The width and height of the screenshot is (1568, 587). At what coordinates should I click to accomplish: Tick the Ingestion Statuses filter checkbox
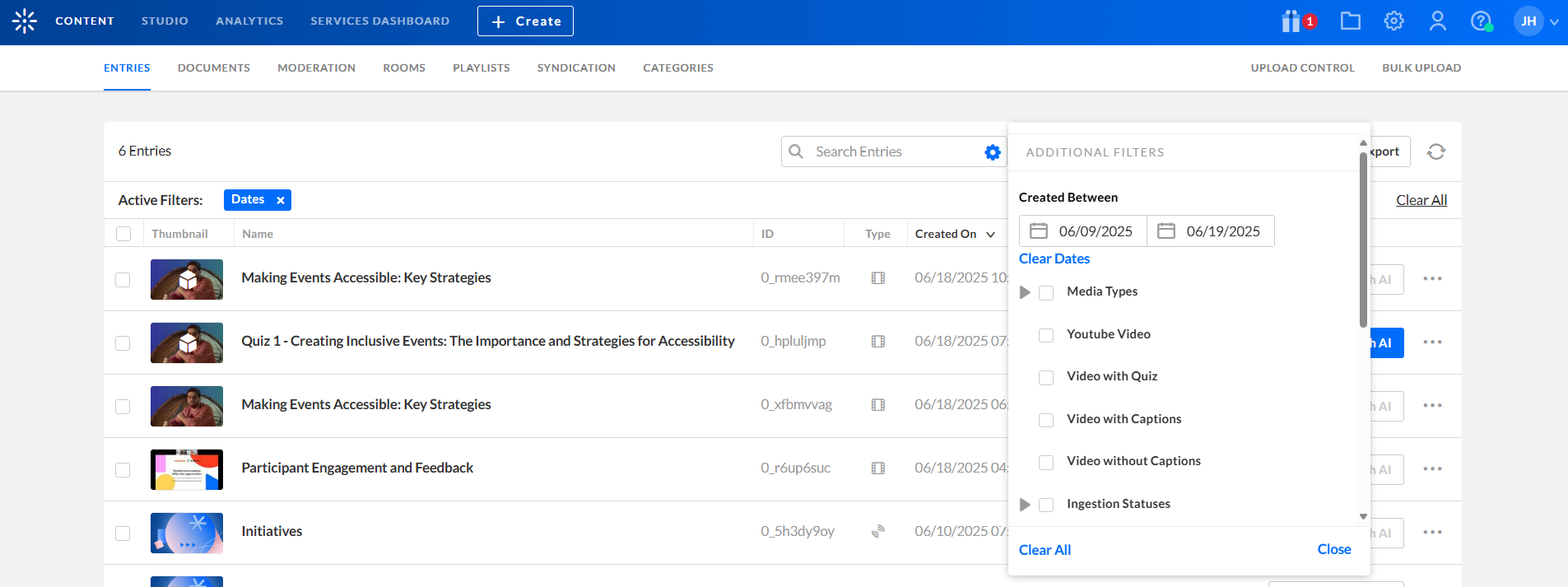1046,505
